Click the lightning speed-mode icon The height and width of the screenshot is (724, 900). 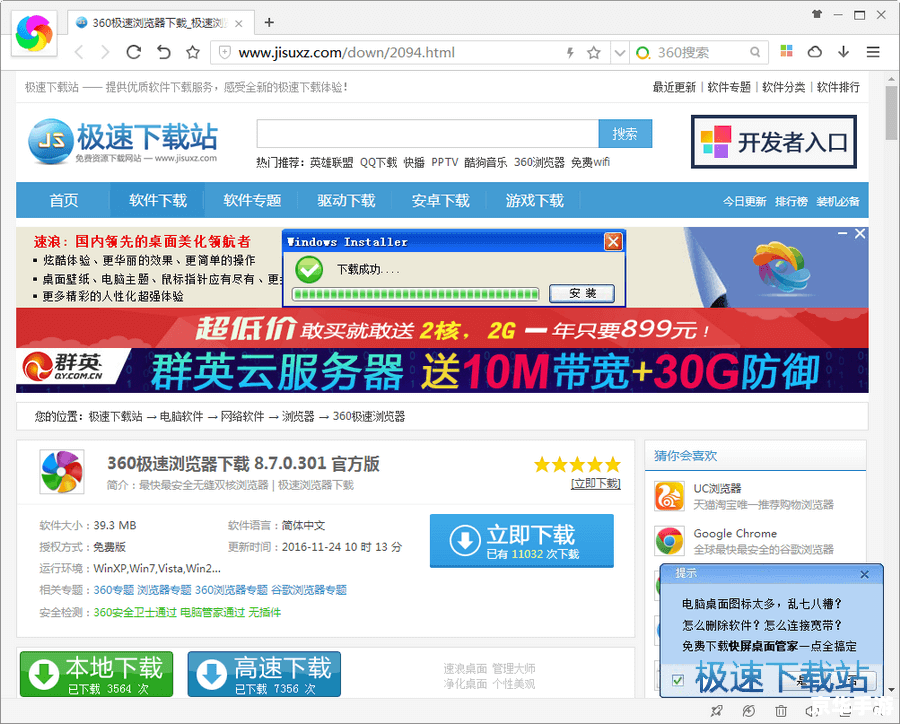pos(570,53)
